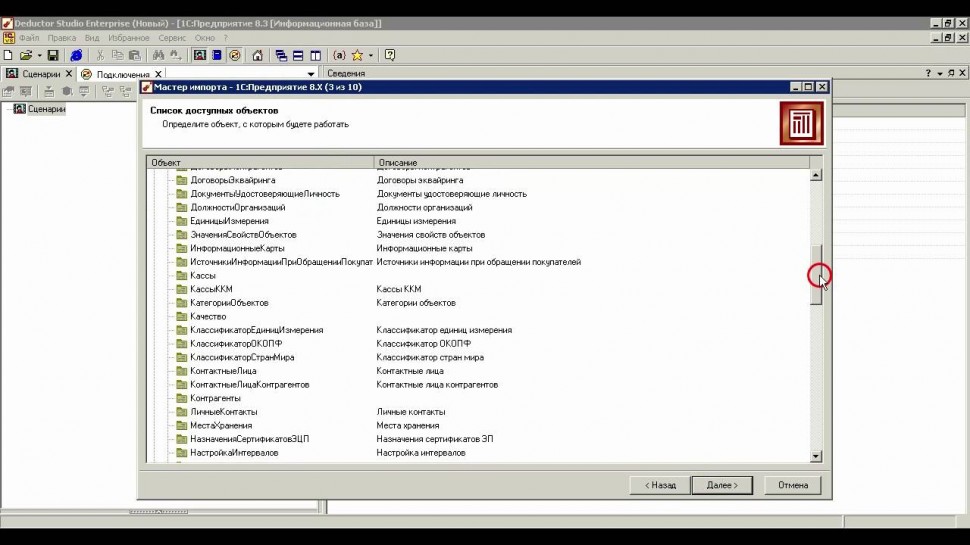The width and height of the screenshot is (970, 545).
Task: Open dropdown arrow next to Open folder icon
Action: click(39, 55)
